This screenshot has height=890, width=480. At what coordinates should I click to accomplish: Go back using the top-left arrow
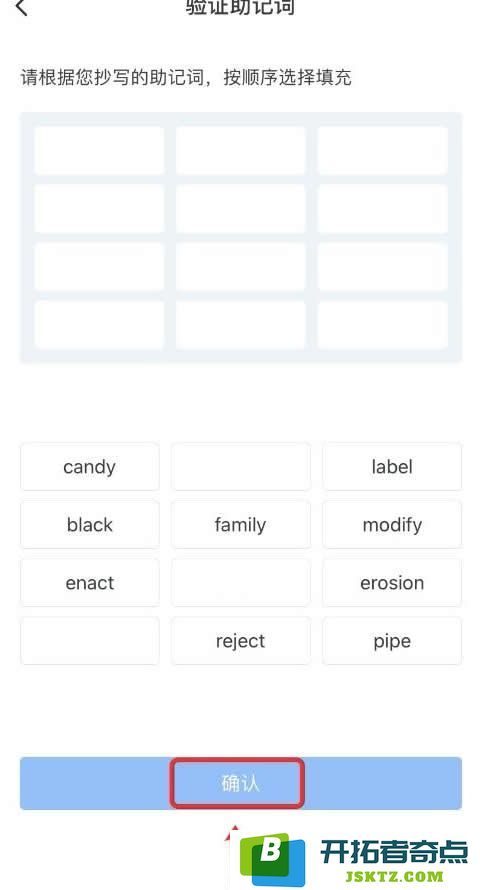click(22, 7)
